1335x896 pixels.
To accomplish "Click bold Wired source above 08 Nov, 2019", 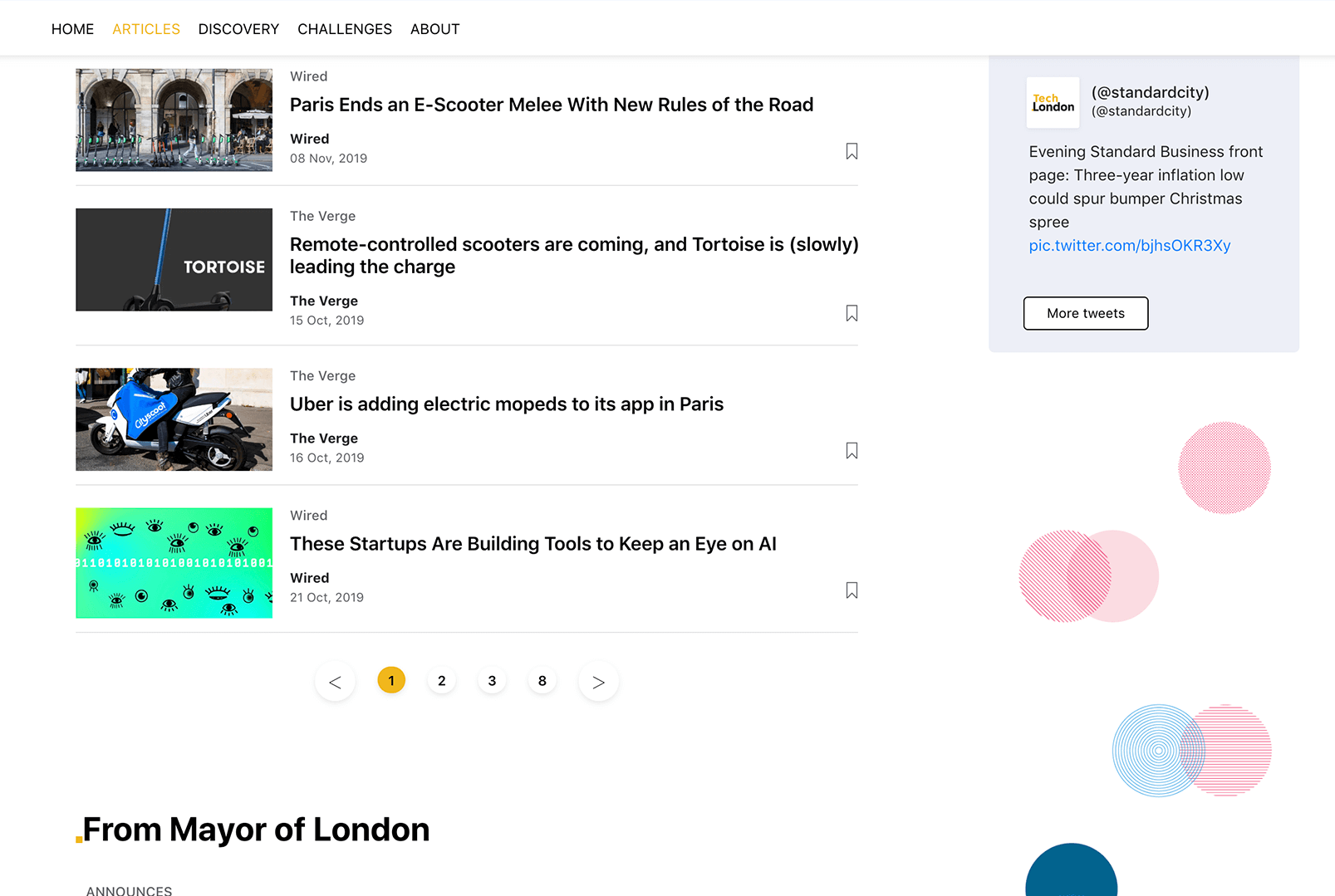I will 310,139.
